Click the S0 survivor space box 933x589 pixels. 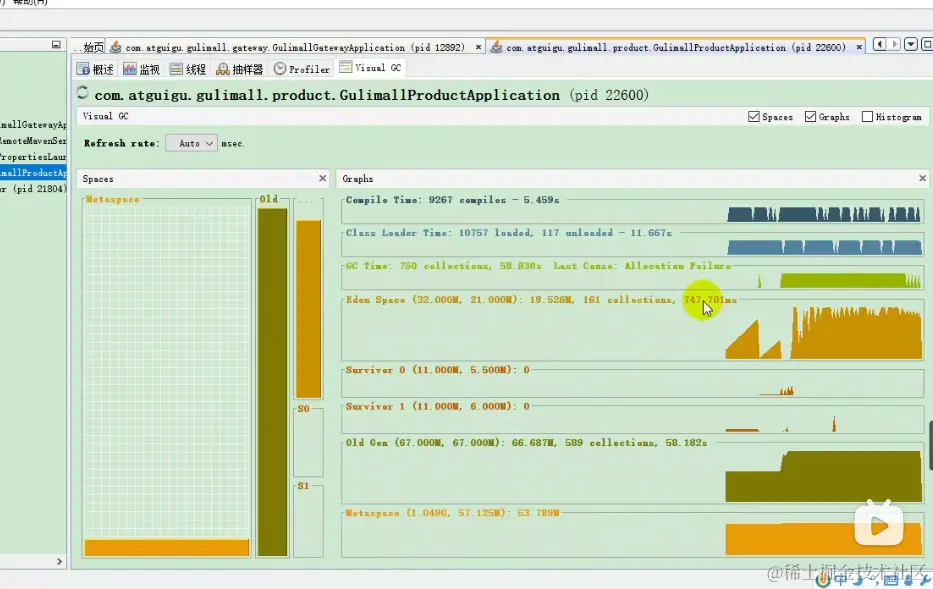tap(308, 444)
